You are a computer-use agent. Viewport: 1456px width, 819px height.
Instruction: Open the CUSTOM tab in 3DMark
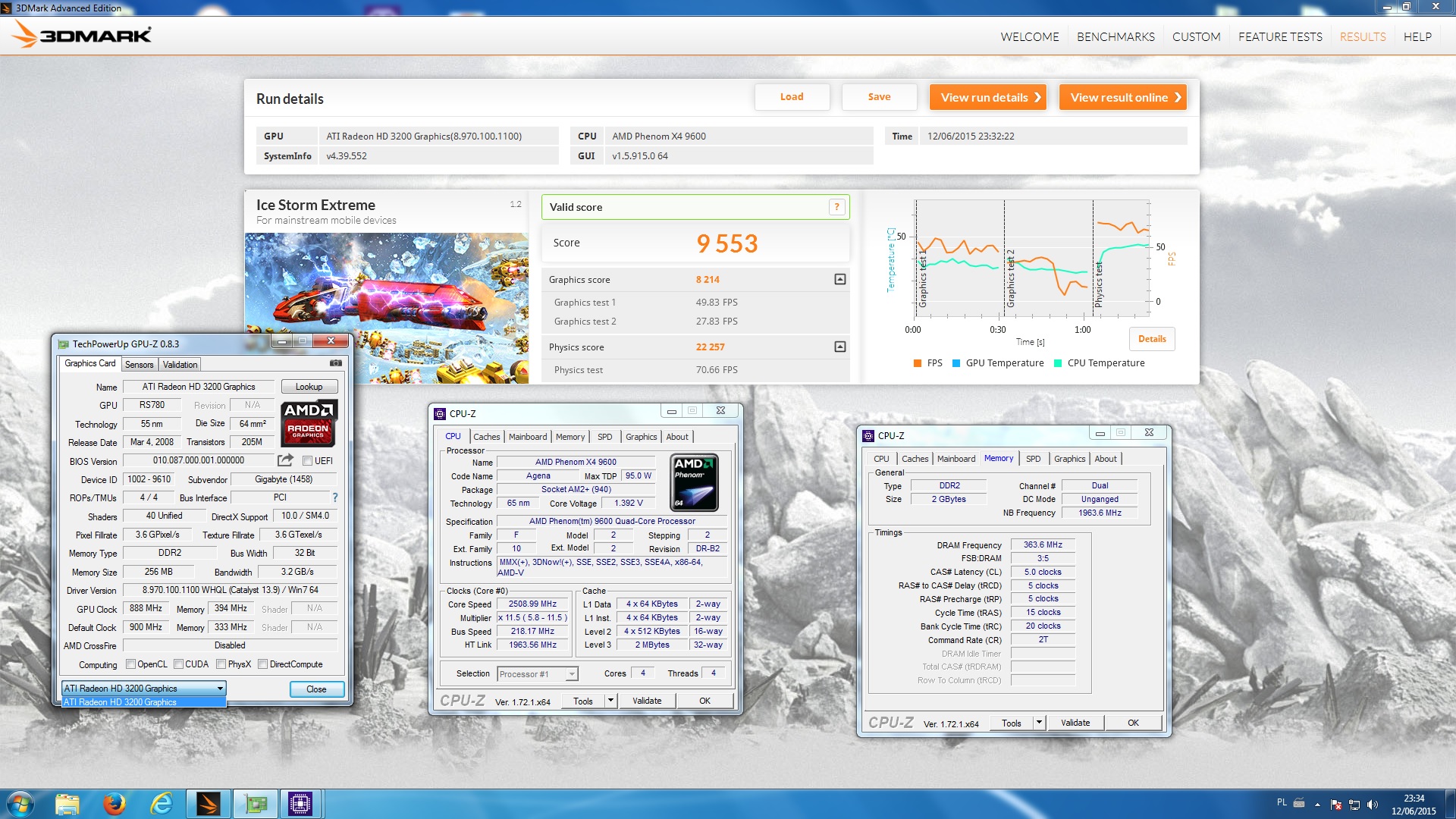tap(1196, 36)
